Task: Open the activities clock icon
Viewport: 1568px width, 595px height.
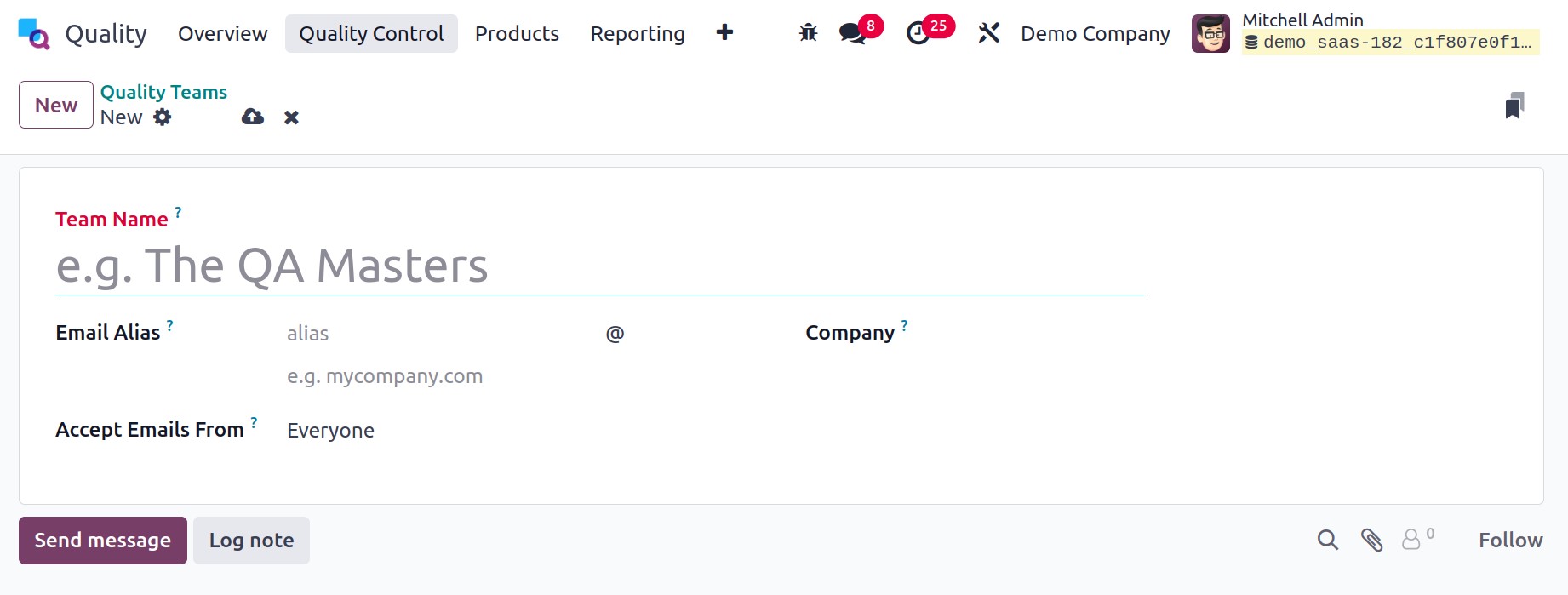Action: click(918, 33)
